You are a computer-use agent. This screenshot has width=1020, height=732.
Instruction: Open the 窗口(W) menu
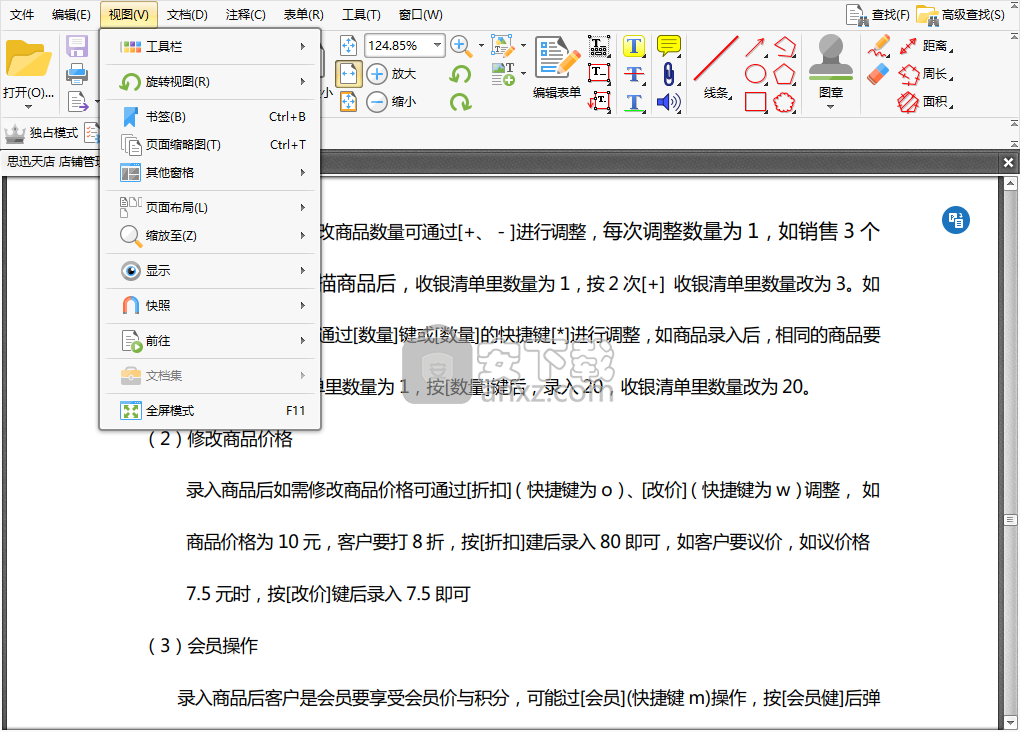tap(420, 14)
